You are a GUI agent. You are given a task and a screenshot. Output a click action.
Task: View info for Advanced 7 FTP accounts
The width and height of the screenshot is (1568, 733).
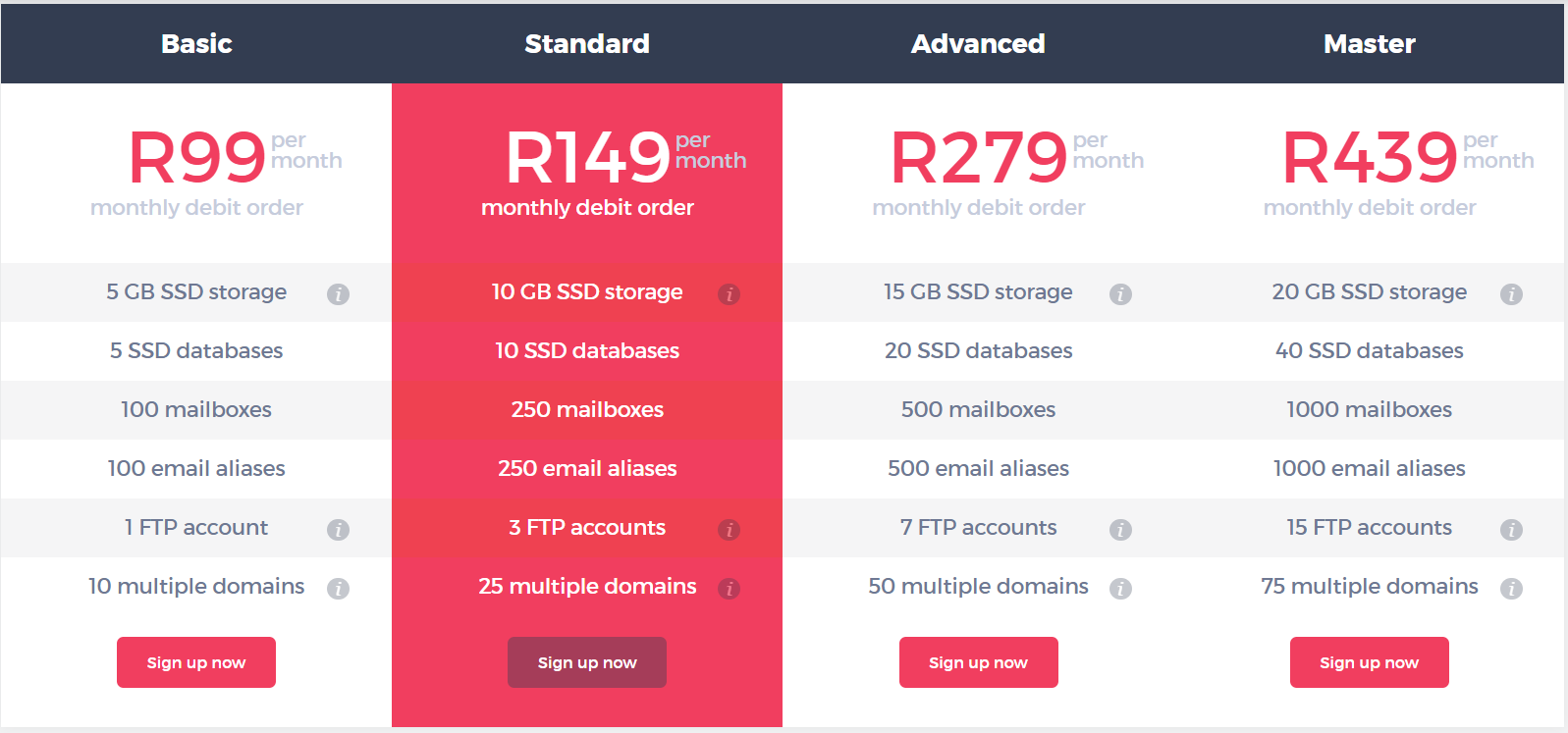click(x=1120, y=529)
